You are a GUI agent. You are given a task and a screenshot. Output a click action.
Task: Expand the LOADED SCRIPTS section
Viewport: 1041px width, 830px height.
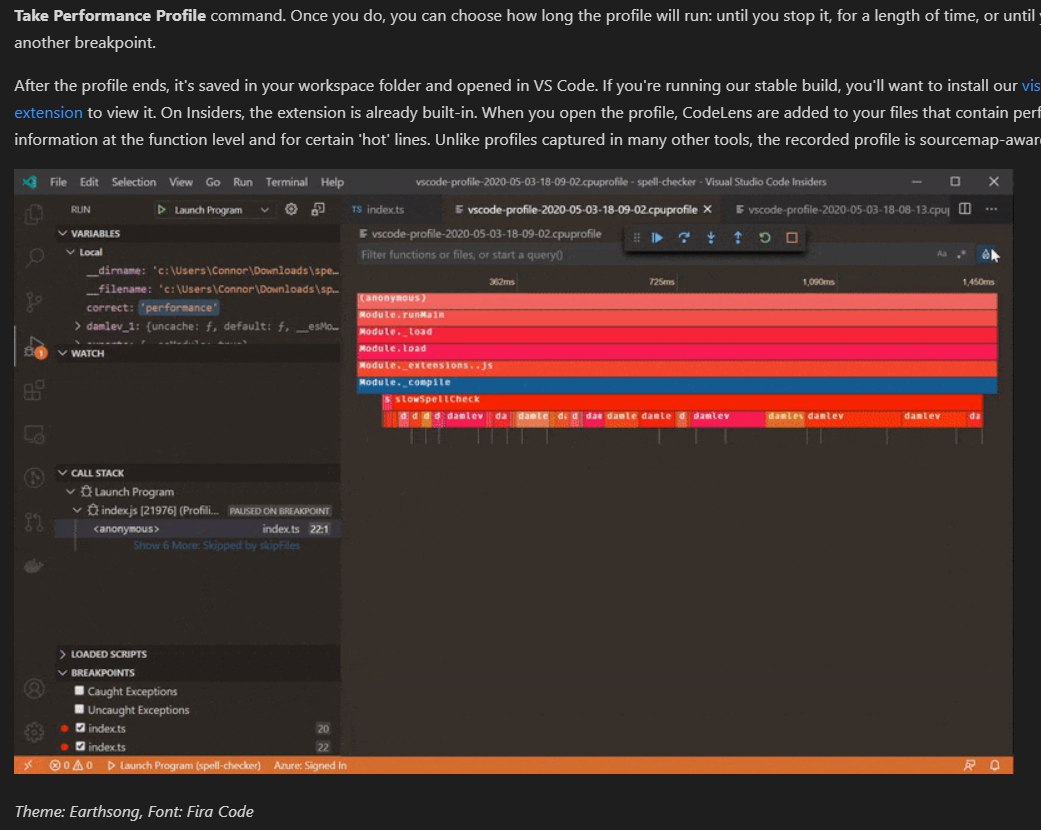point(62,654)
